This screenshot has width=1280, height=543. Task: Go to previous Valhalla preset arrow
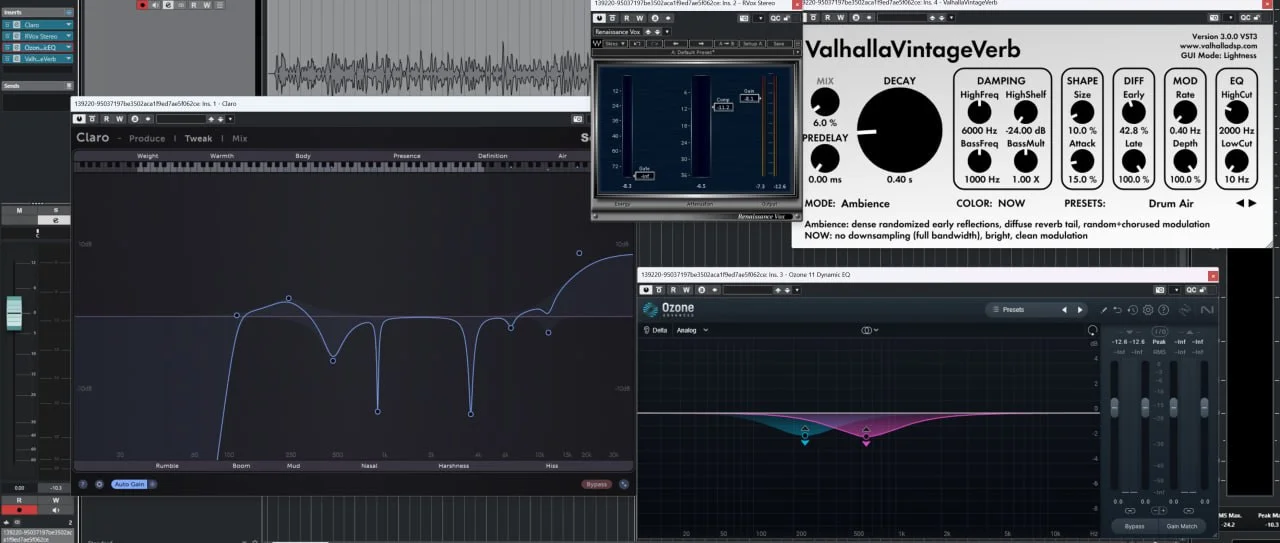(x=1241, y=203)
